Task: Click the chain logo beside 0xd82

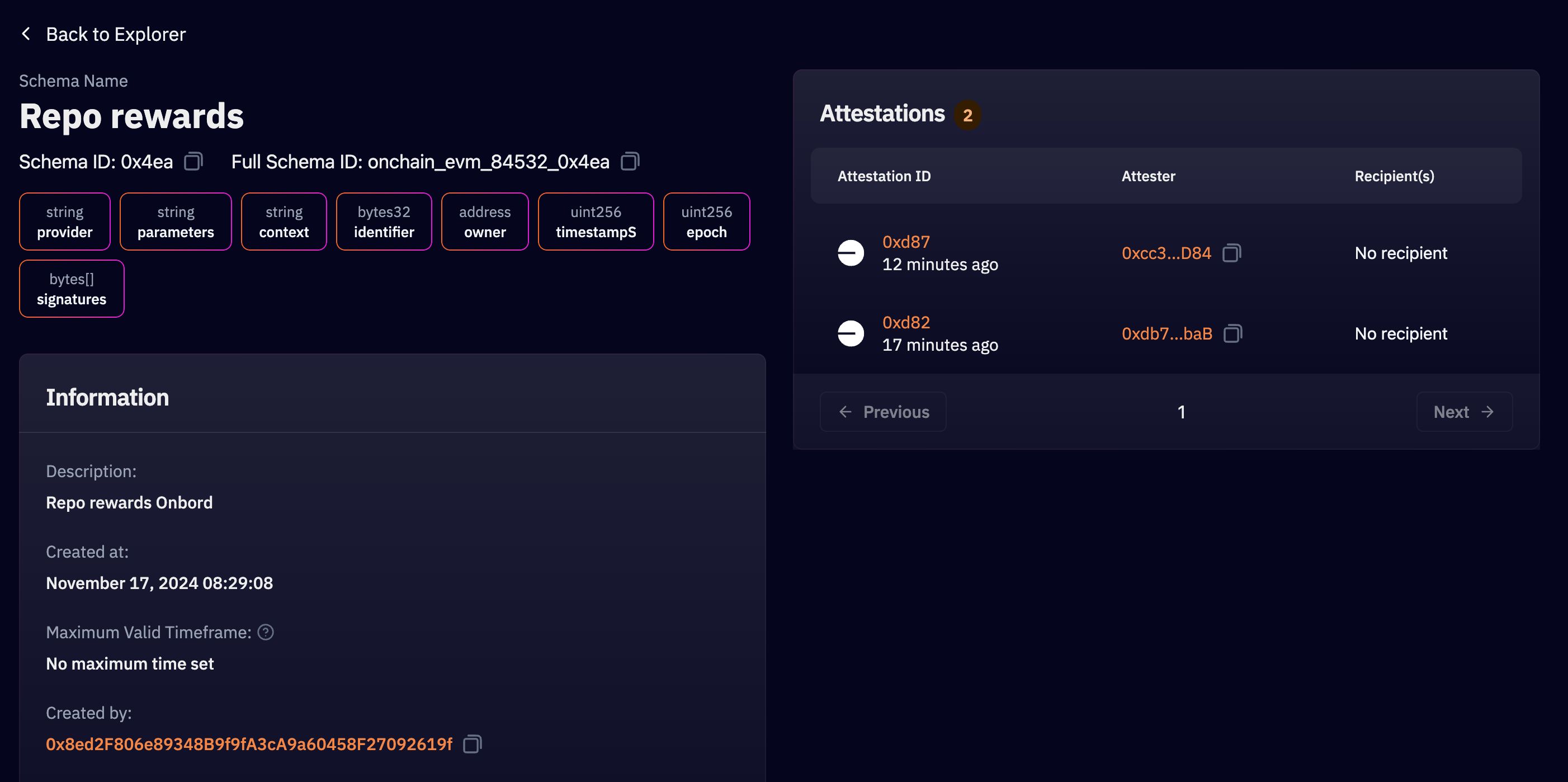Action: click(x=851, y=333)
